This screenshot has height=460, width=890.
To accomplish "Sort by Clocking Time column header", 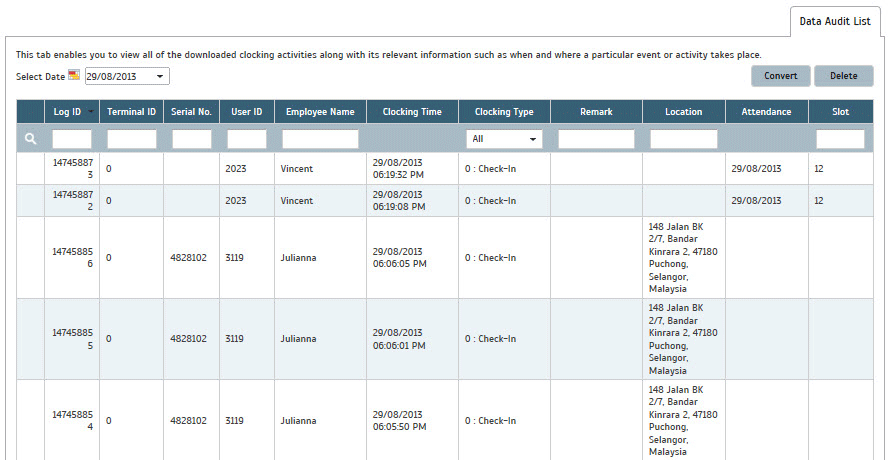I will (x=412, y=112).
